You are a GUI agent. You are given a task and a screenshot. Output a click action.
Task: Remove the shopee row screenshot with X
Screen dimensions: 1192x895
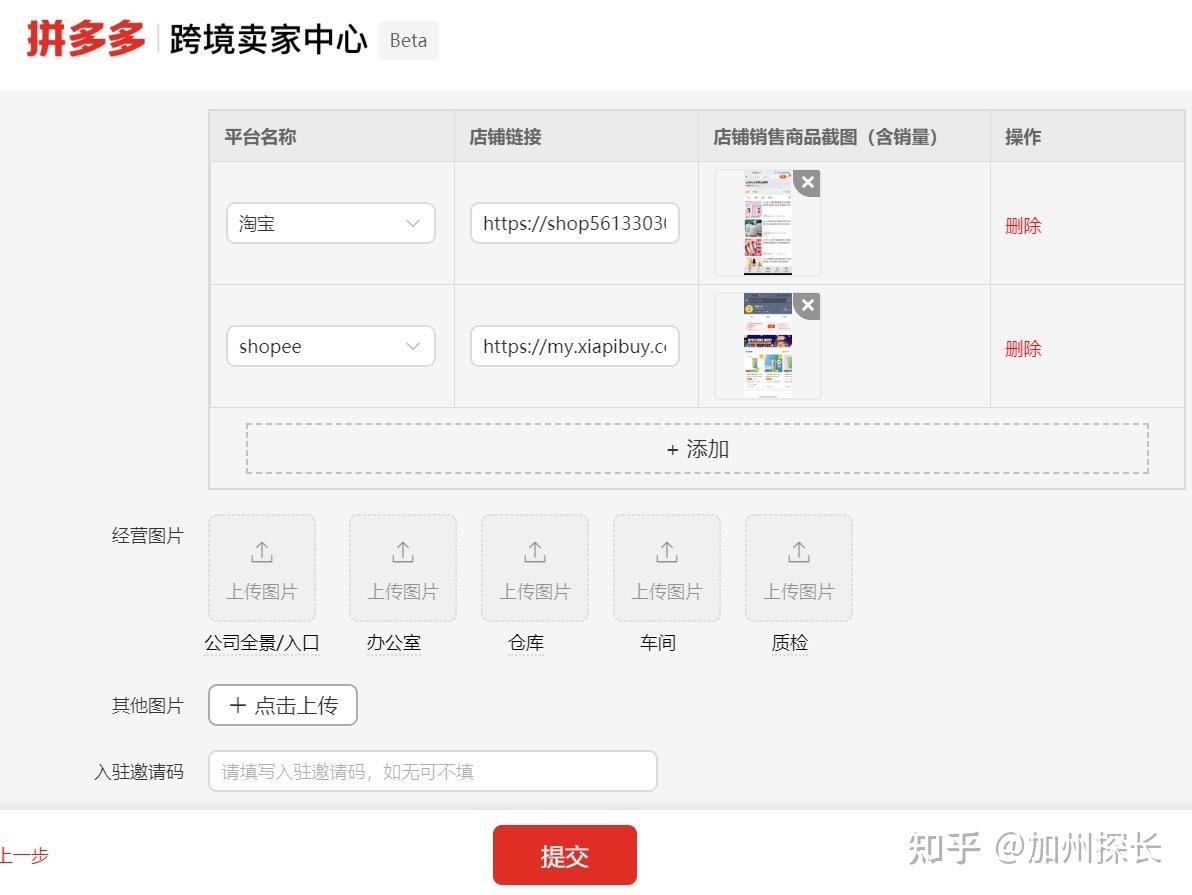(807, 306)
